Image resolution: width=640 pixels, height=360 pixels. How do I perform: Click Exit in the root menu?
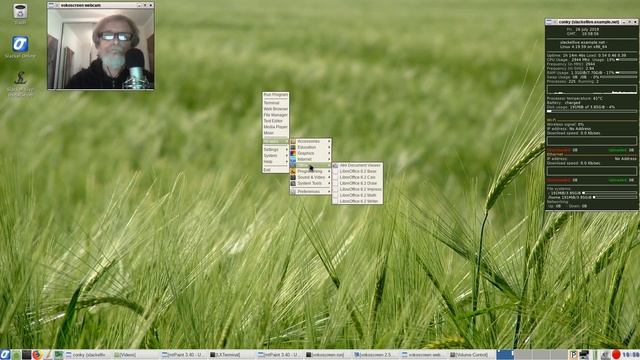(x=276, y=170)
